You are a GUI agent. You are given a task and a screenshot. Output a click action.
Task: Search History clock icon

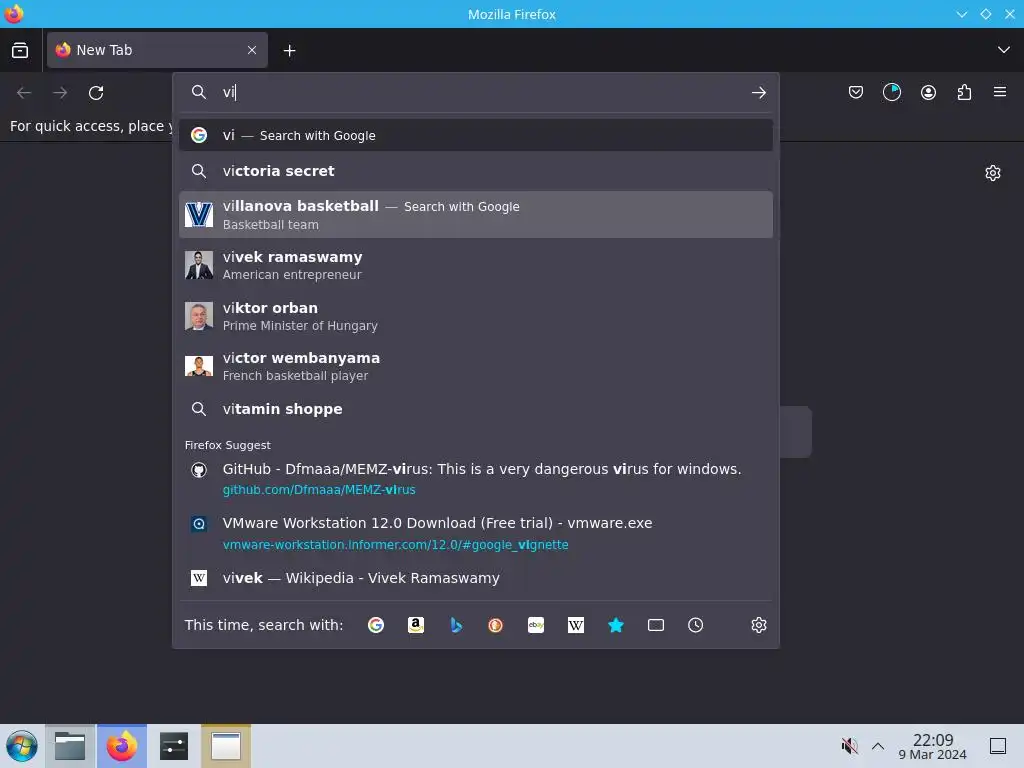(696, 625)
